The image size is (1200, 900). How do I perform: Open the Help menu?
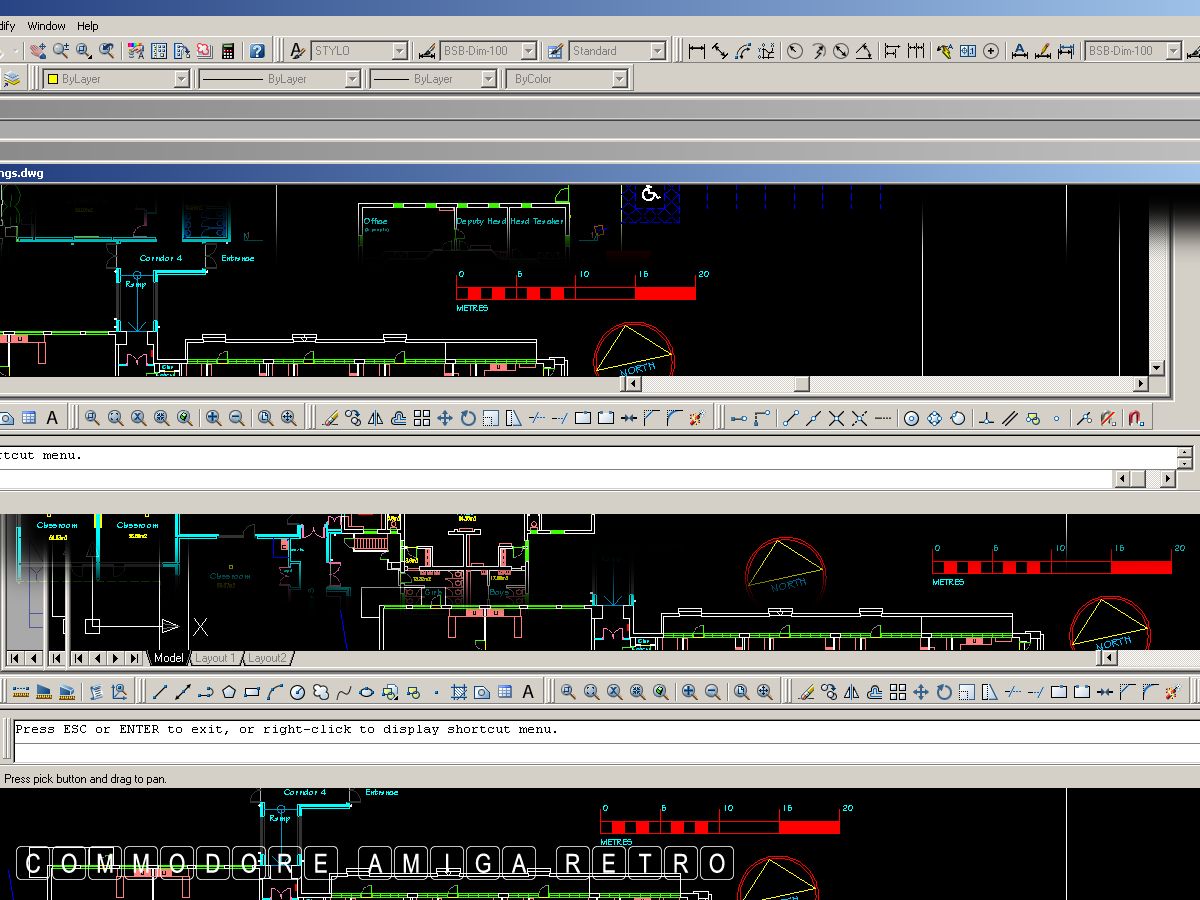(88, 26)
